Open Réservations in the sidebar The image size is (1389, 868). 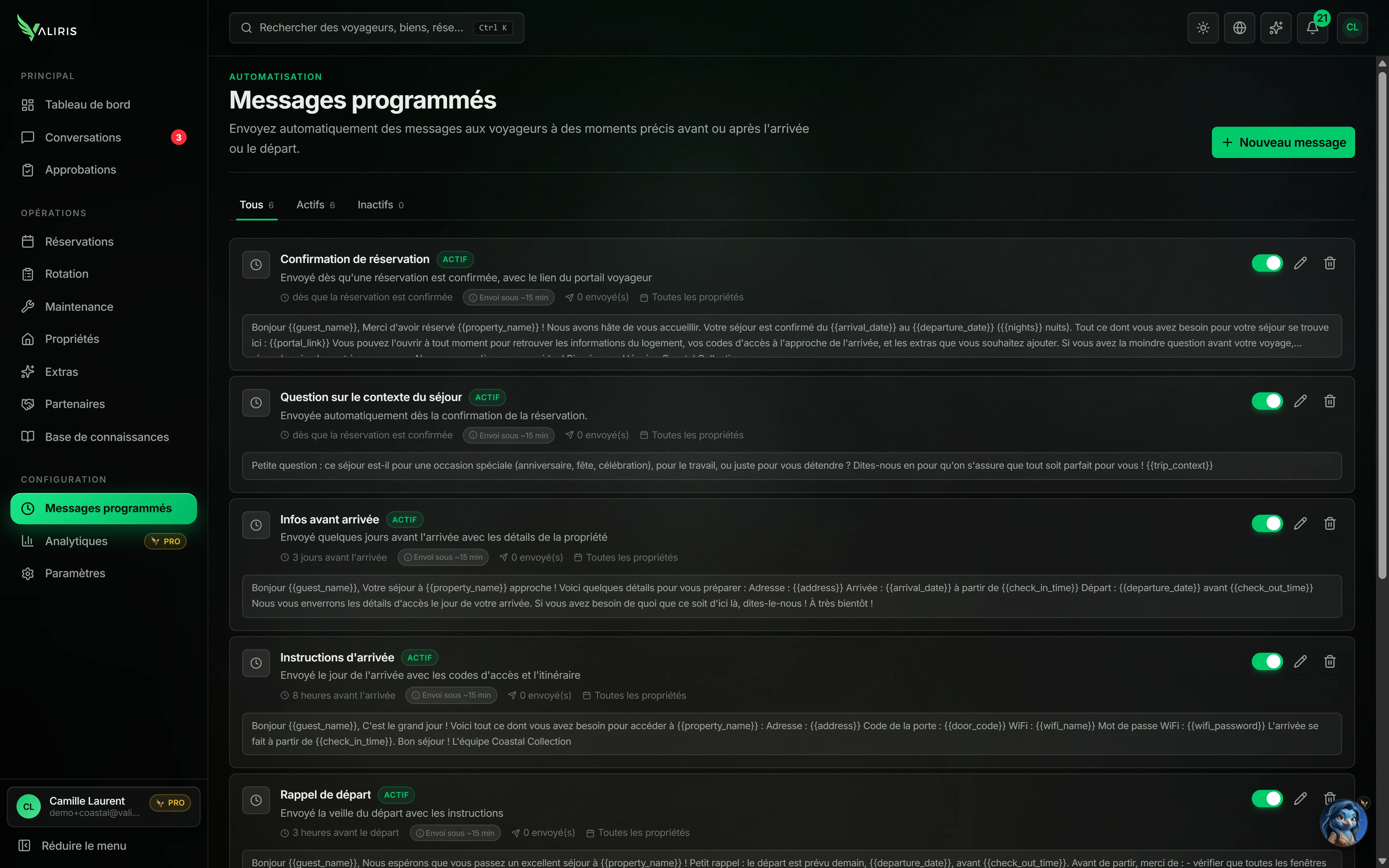coord(104,242)
